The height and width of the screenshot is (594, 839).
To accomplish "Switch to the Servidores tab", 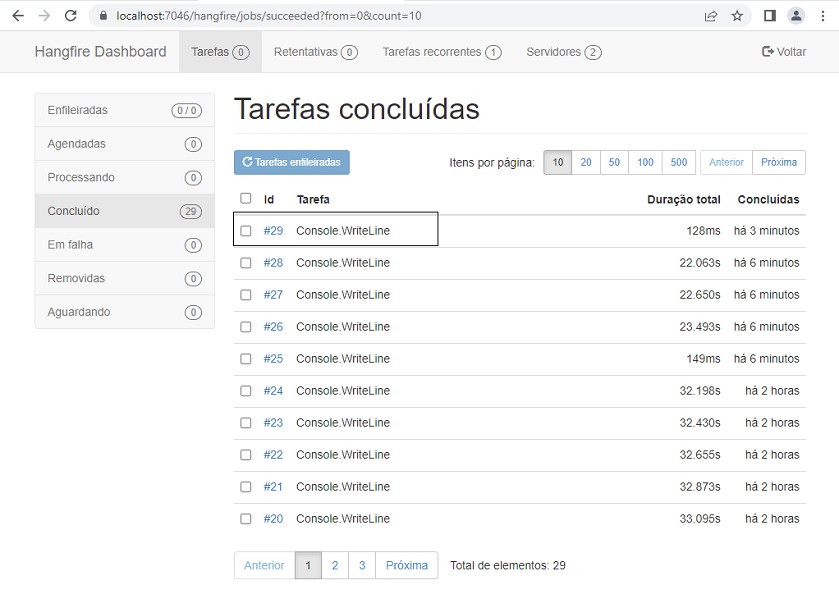I will tap(563, 52).
